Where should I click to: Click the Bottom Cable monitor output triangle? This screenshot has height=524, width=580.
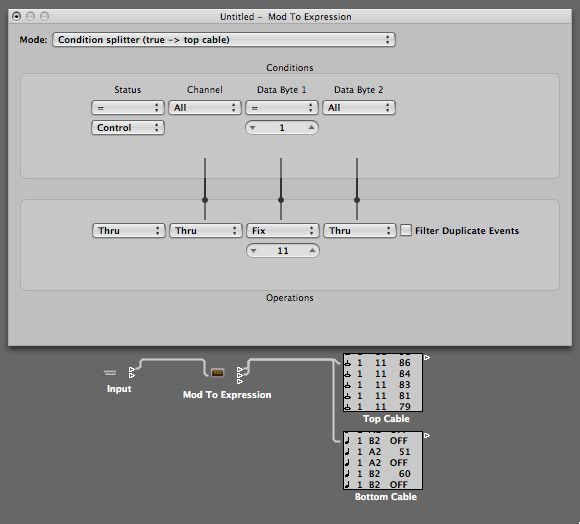427,436
